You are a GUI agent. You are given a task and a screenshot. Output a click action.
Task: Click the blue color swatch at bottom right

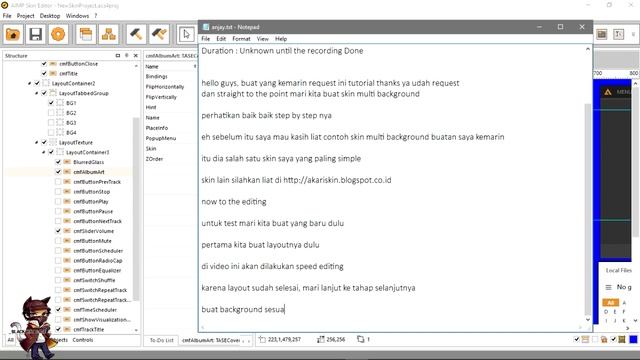coord(633,339)
